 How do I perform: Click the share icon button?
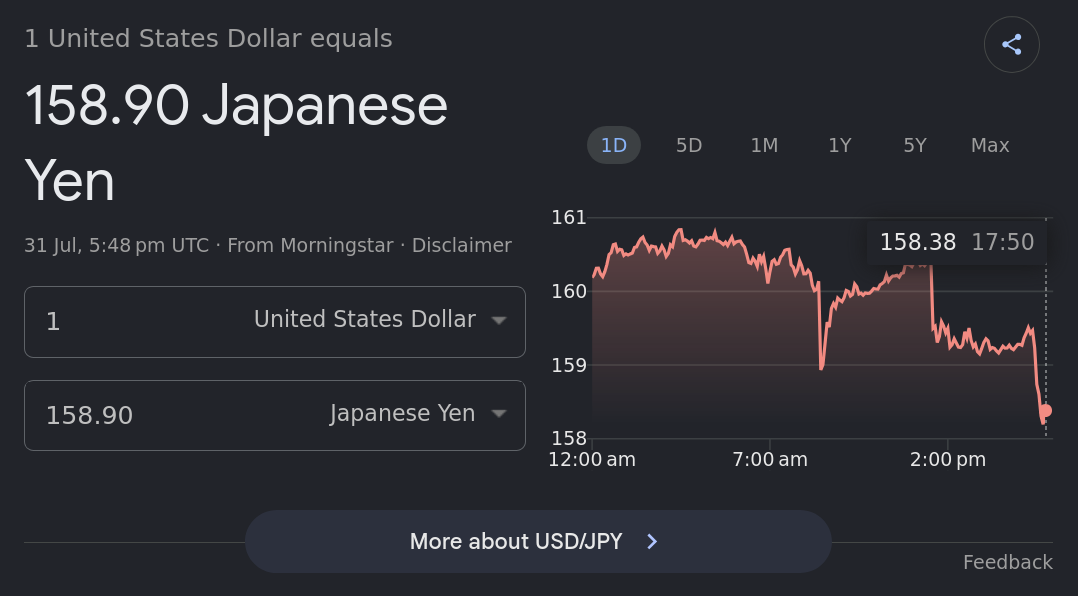(x=1011, y=45)
